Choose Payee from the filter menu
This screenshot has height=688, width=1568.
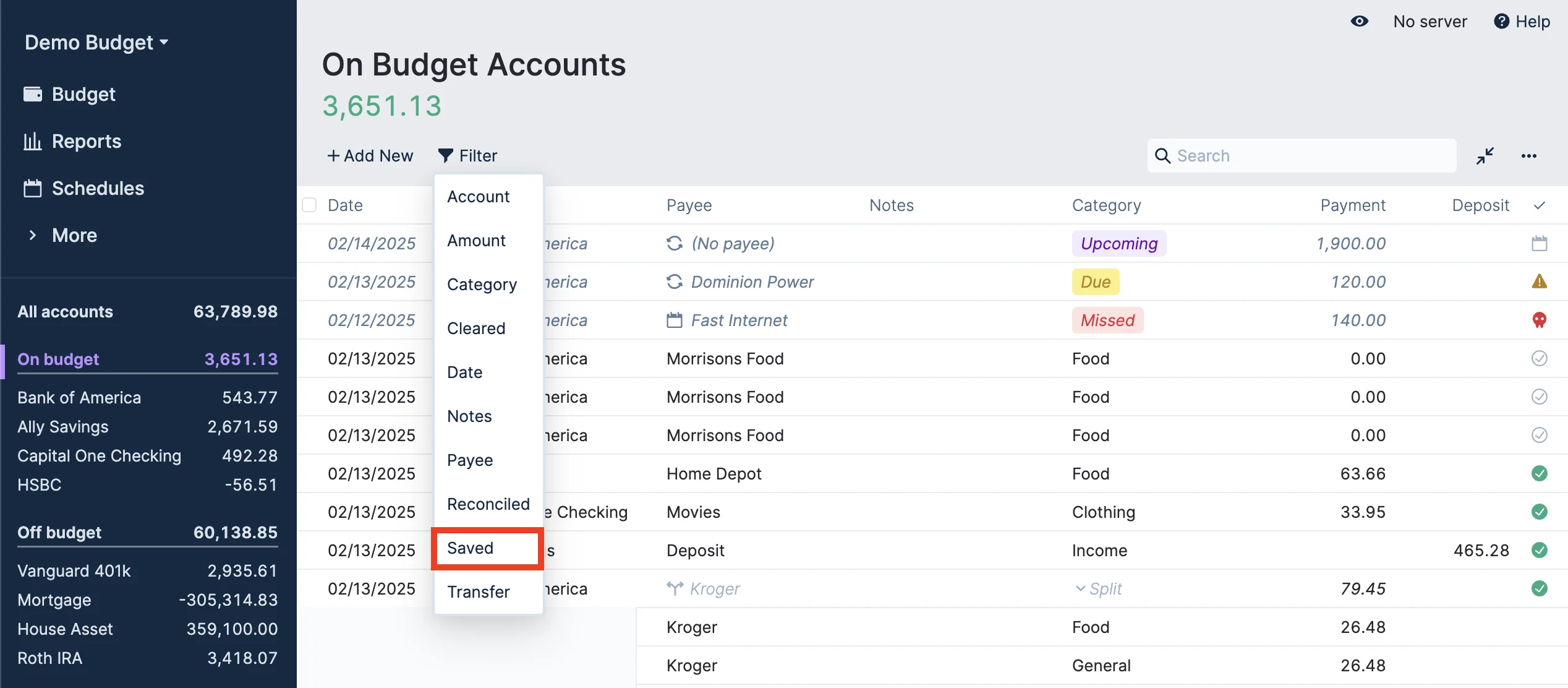click(470, 460)
